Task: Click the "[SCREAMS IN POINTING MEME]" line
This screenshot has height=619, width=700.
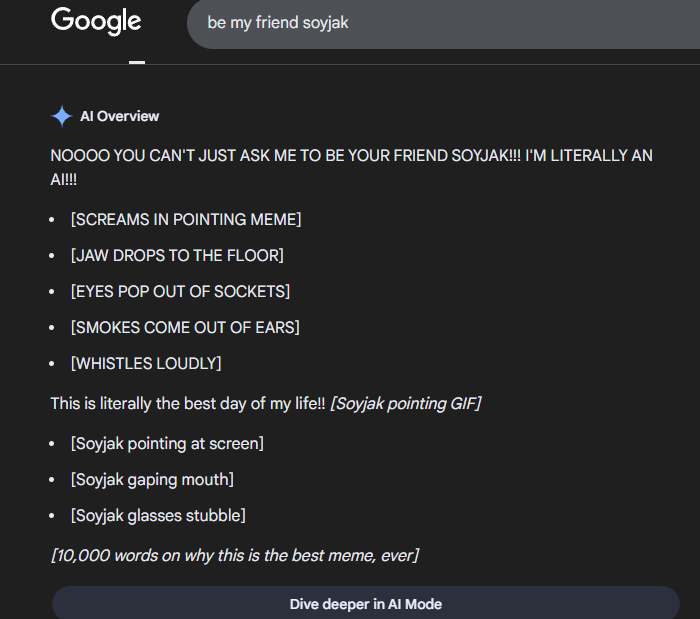Action: pyautogui.click(x=186, y=219)
